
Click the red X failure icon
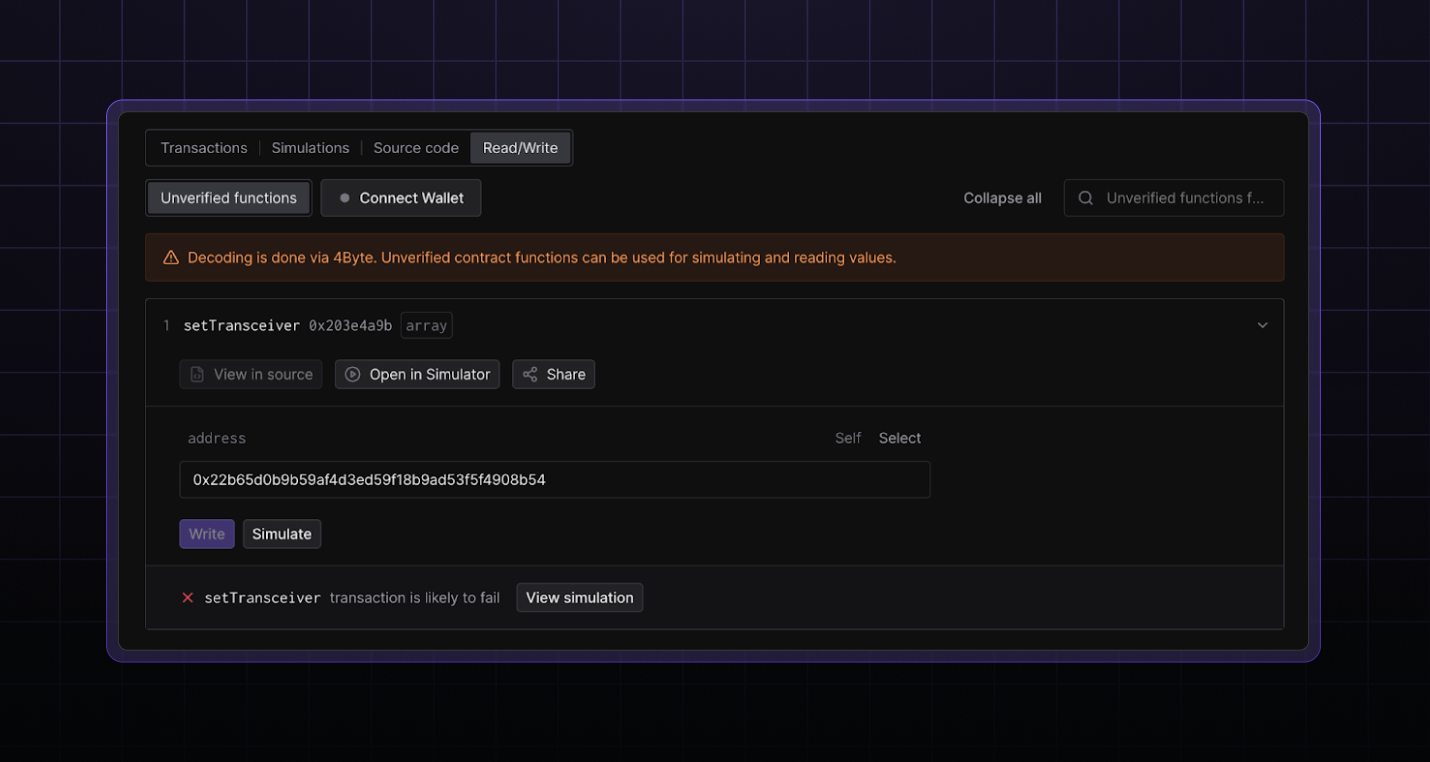click(x=187, y=598)
